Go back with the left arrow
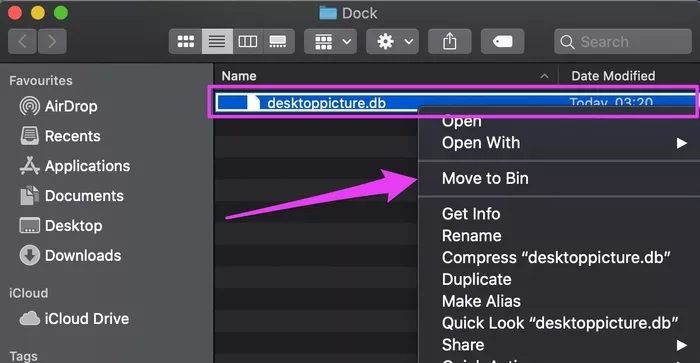700x363 pixels. point(22,42)
